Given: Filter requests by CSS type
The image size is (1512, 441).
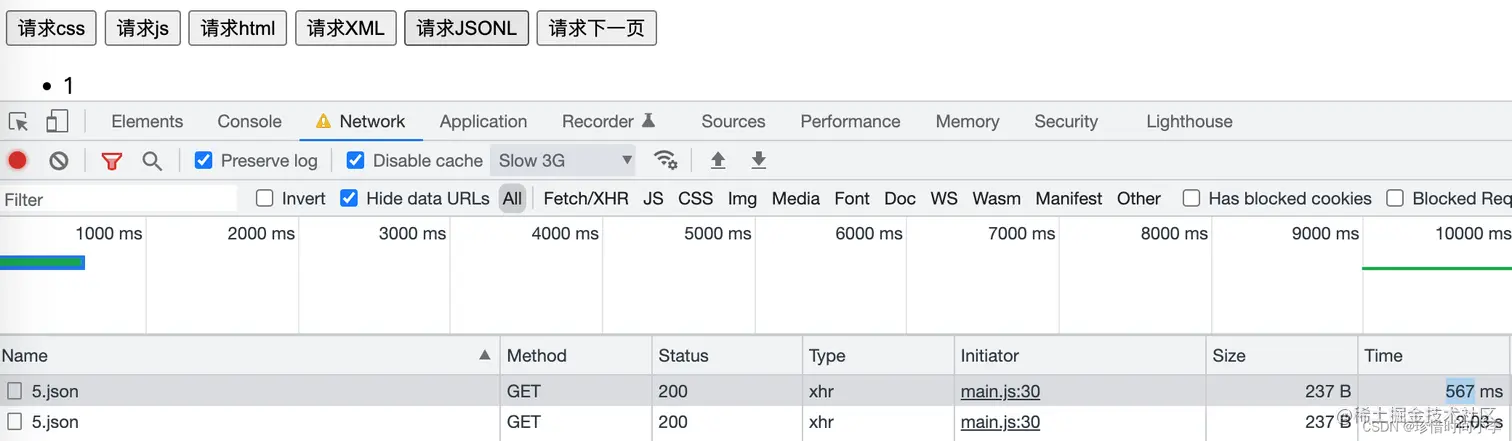Looking at the screenshot, I should pyautogui.click(x=695, y=198).
